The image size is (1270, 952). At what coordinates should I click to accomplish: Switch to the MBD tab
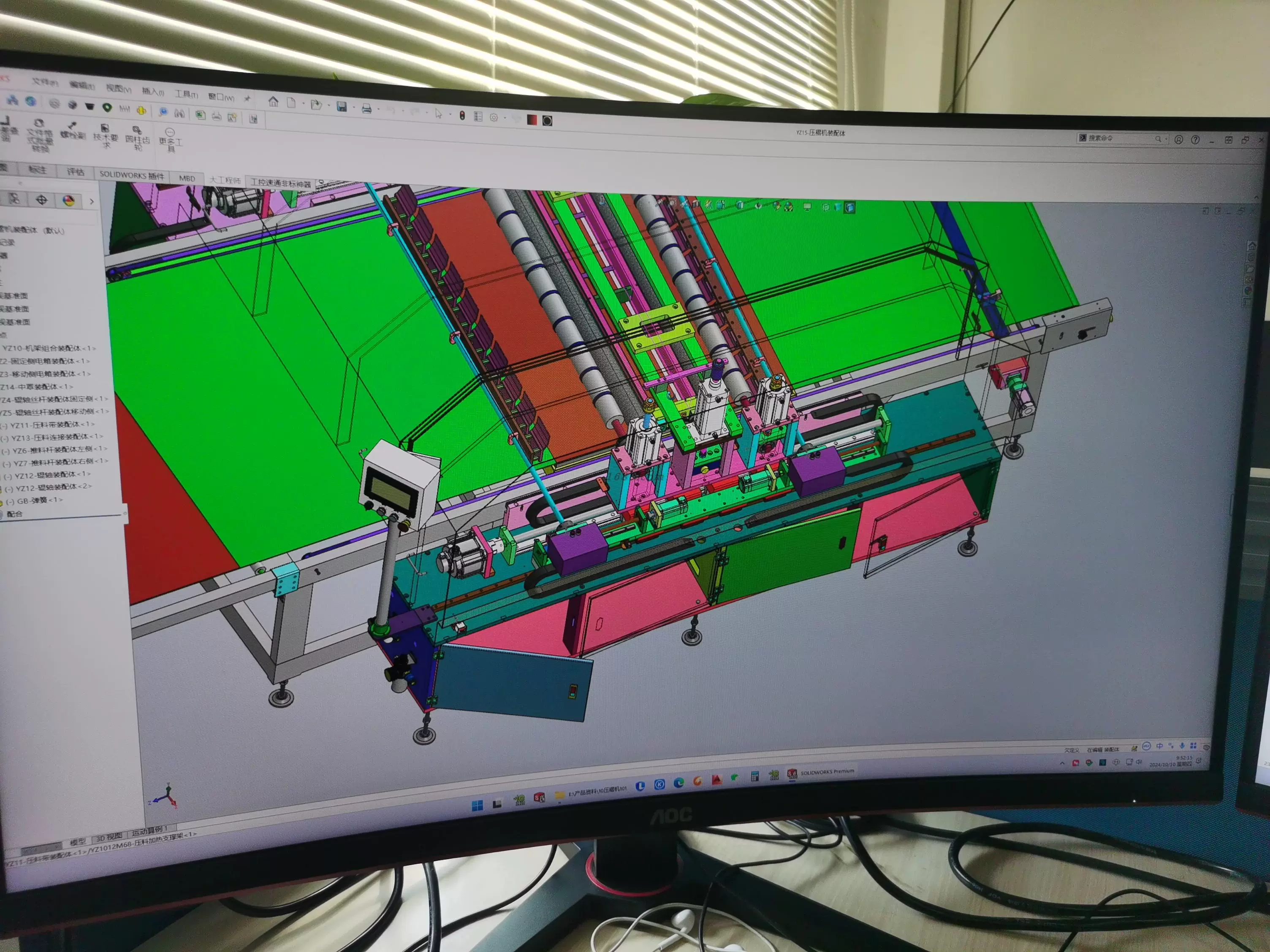point(187,178)
